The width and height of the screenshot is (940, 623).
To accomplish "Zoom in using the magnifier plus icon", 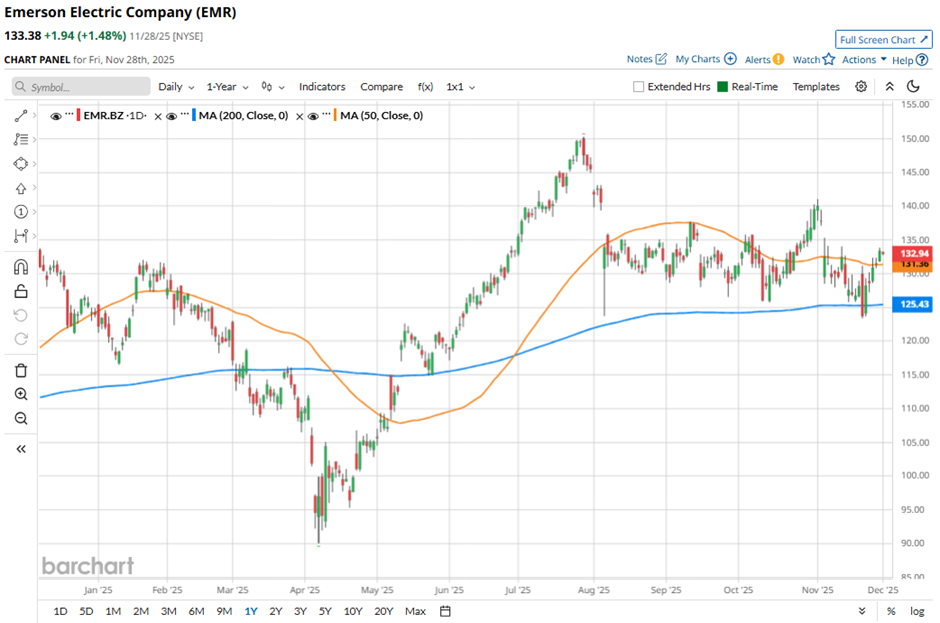I will click(20, 394).
